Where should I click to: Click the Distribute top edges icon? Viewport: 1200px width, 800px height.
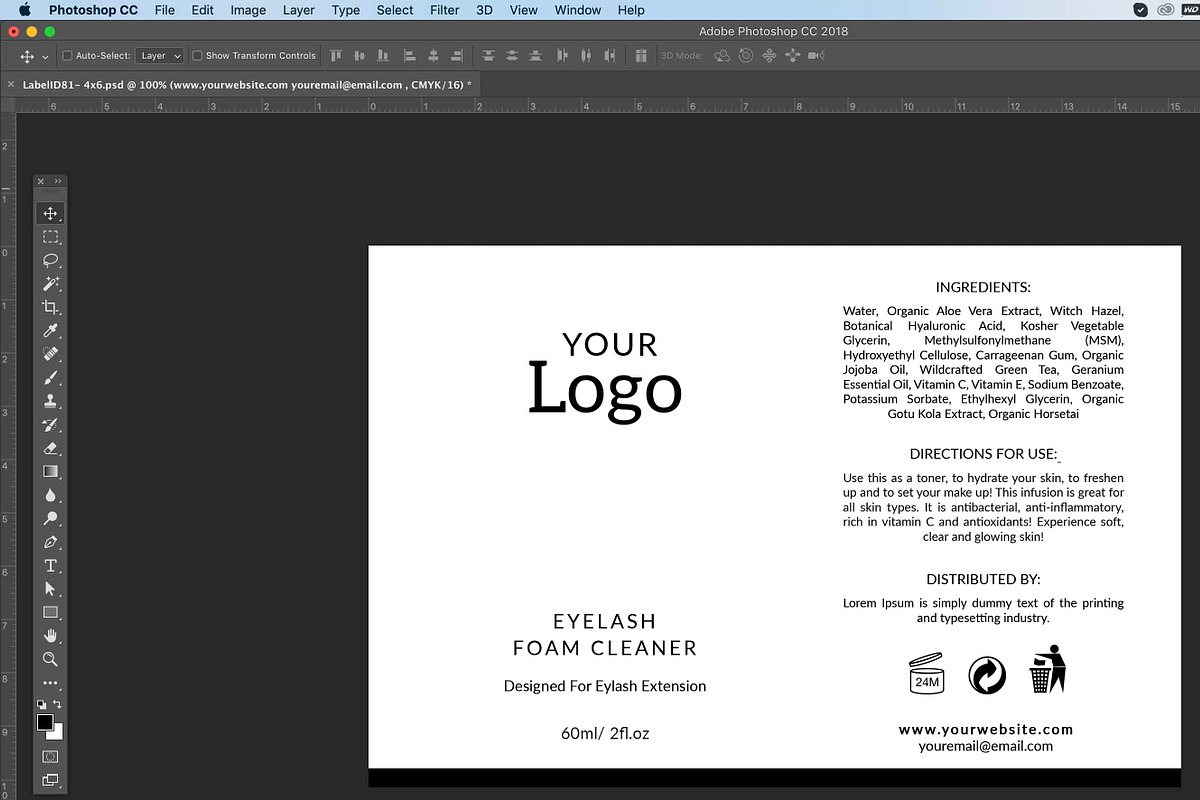click(x=488, y=56)
